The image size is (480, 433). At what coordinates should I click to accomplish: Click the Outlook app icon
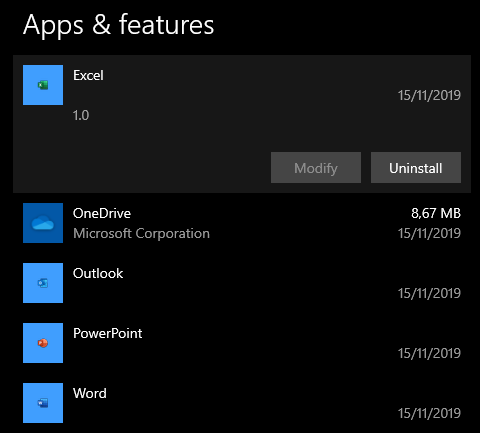[x=43, y=283]
